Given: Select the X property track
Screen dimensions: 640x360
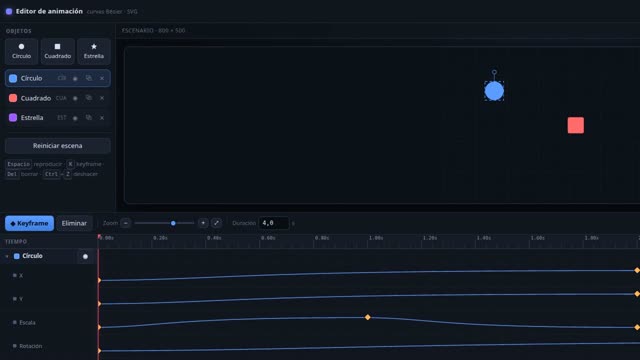Looking at the screenshot, I should click(49, 276).
